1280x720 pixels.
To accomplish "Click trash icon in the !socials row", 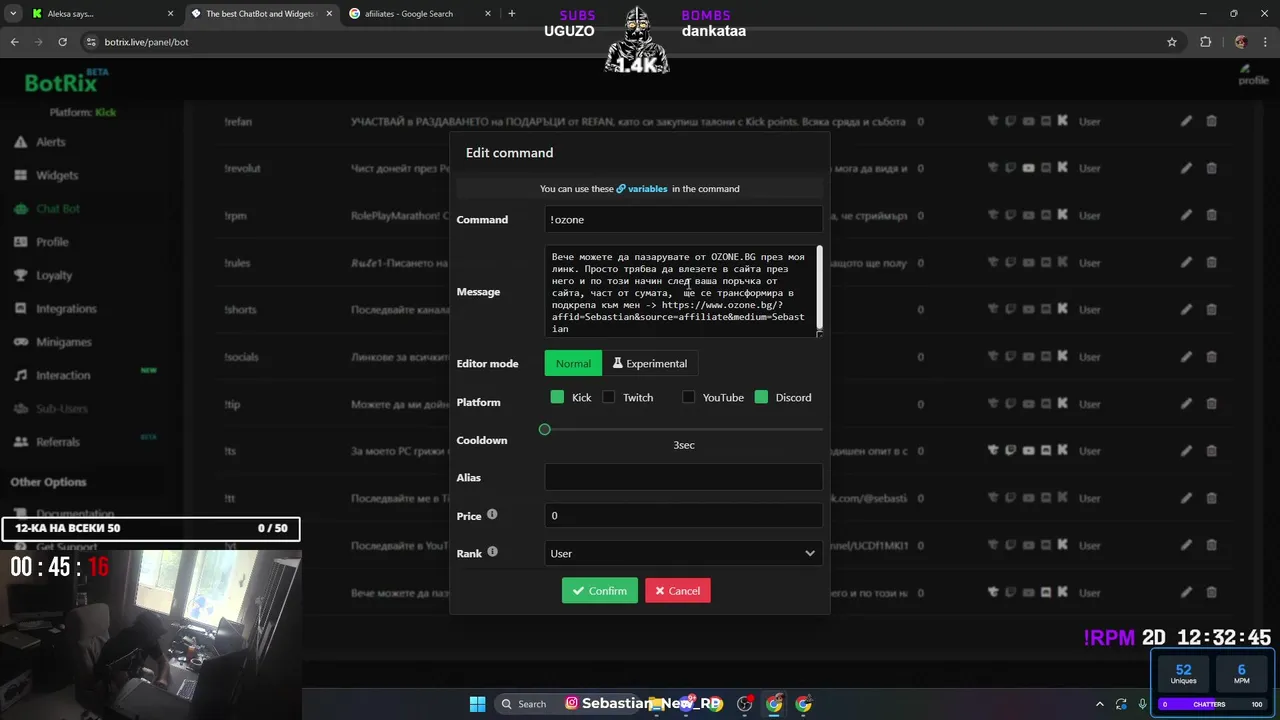I will click(1211, 357).
